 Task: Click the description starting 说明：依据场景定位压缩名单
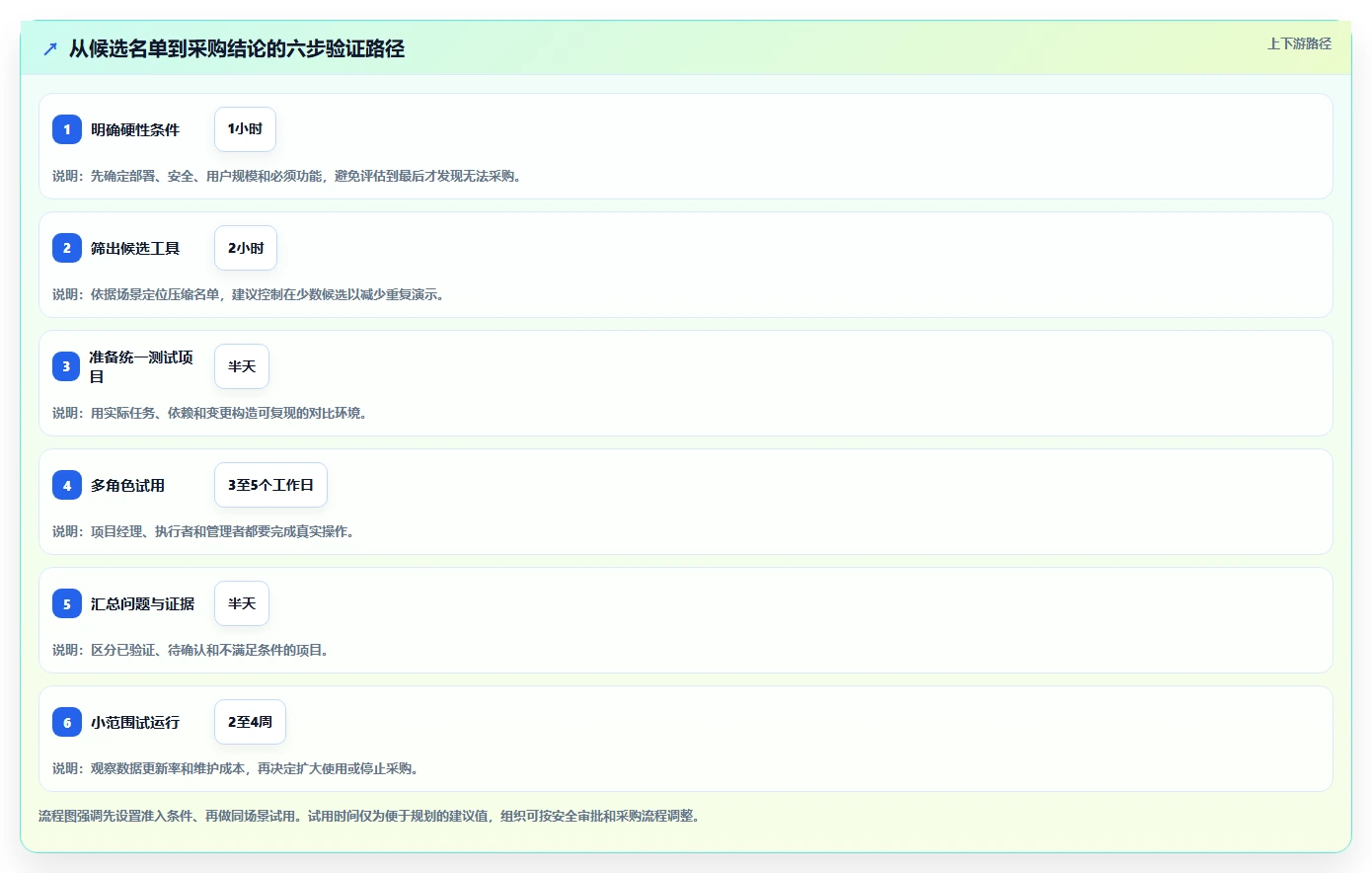249,294
